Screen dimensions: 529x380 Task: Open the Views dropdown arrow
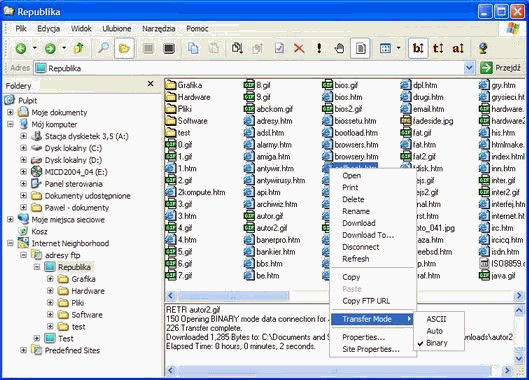pos(398,48)
